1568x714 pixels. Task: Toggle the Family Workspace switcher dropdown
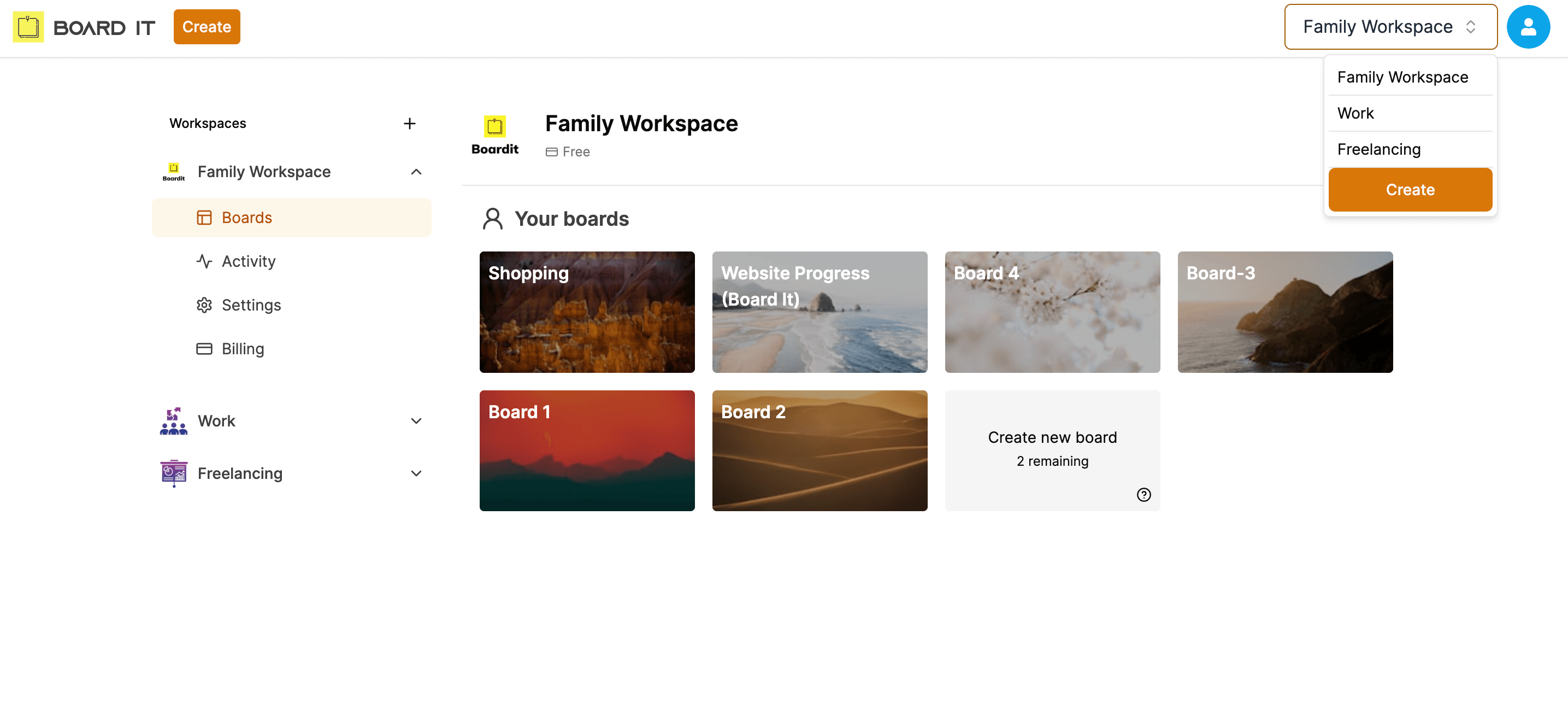pos(1390,27)
